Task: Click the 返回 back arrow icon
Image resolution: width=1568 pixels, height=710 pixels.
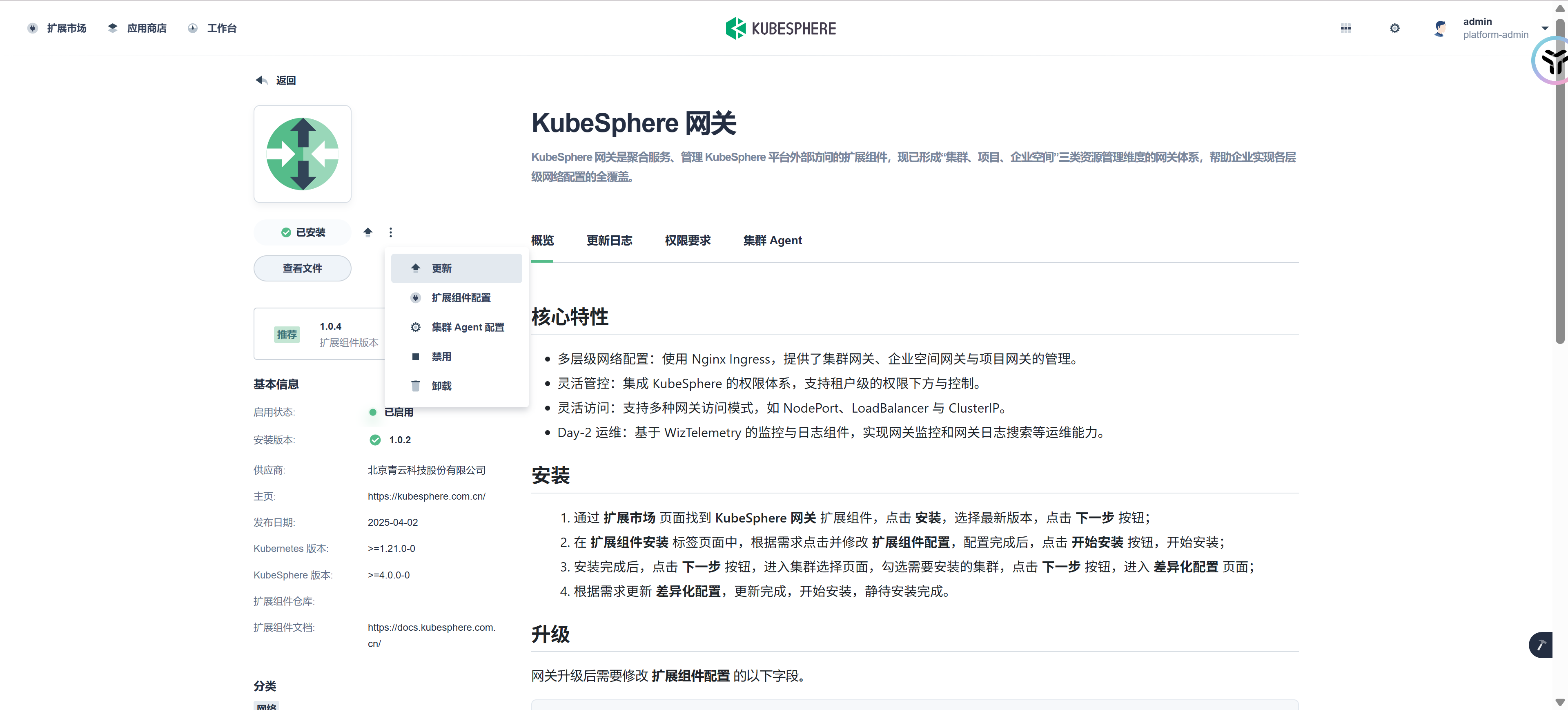Action: click(261, 80)
